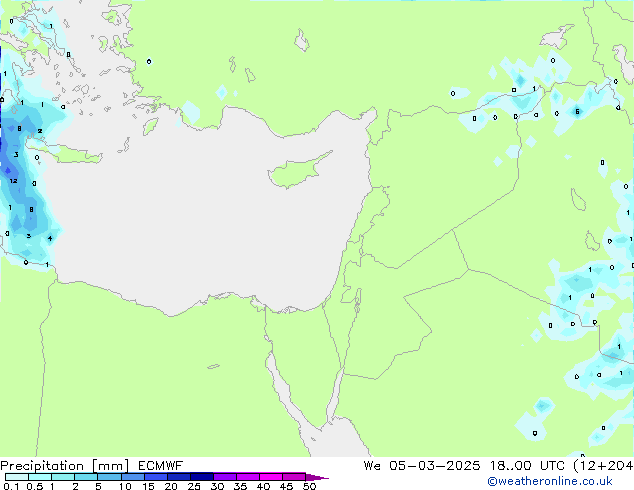Click the 2–5 mm legend color box

point(86,477)
